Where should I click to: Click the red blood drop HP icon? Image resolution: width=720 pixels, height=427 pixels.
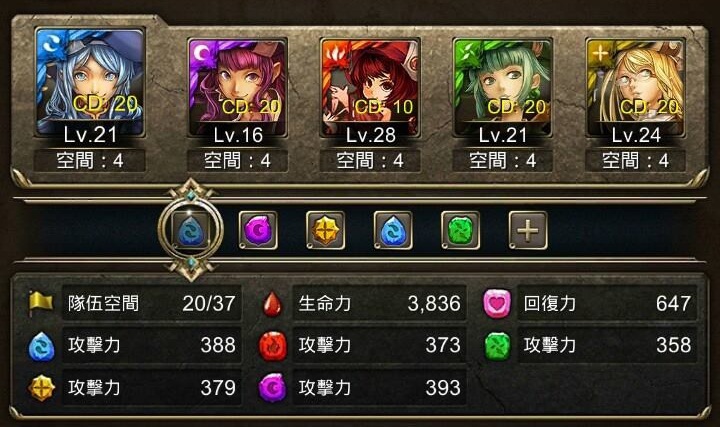[272, 303]
